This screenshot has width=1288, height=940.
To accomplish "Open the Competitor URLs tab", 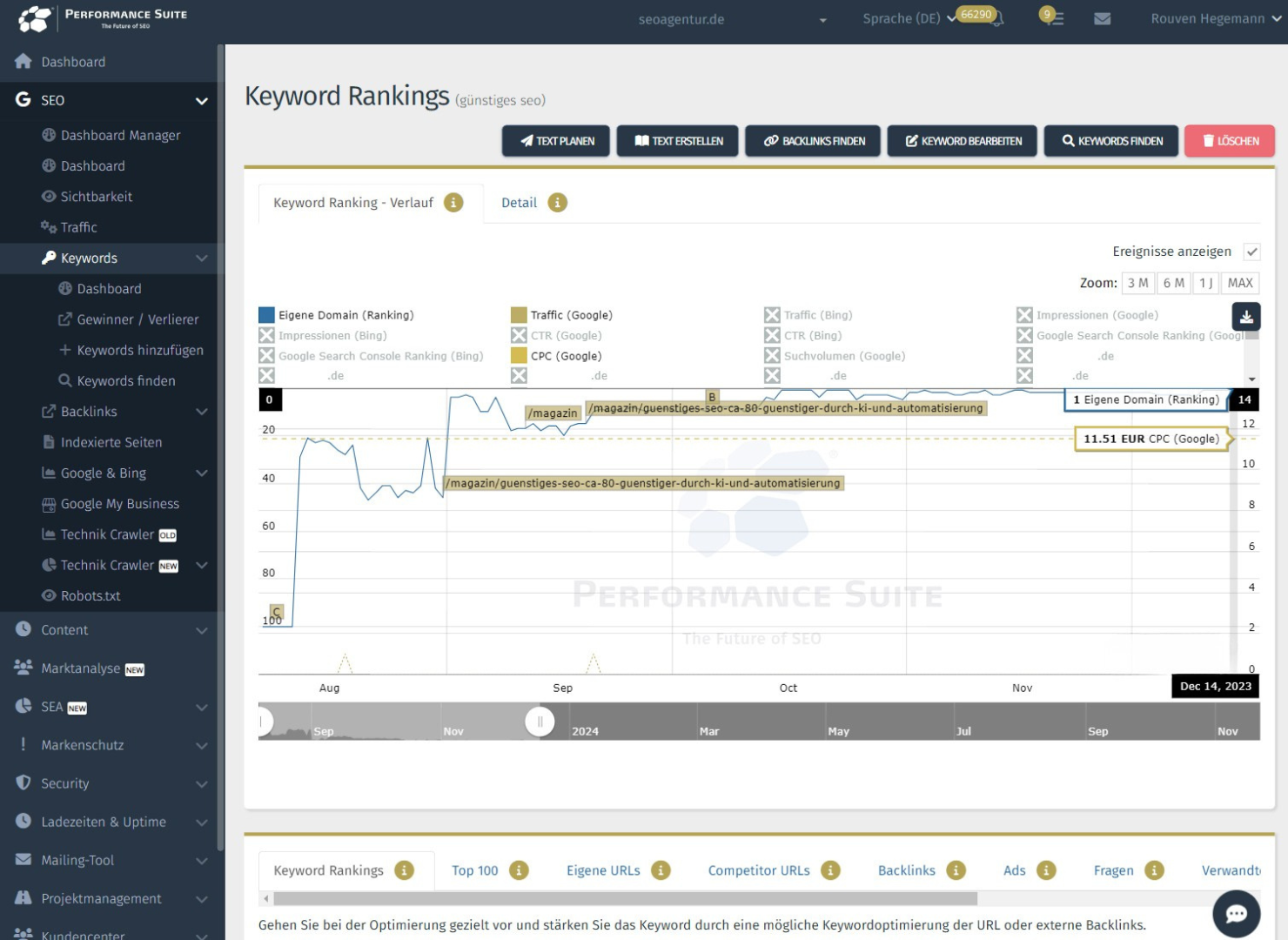I will point(758,870).
